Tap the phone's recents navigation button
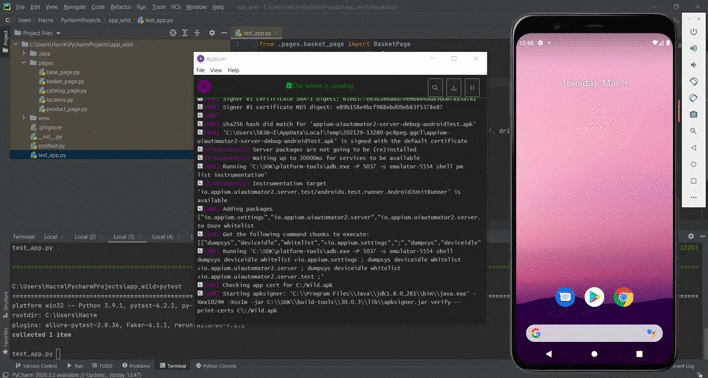This screenshot has height=378, width=708. pos(639,354)
